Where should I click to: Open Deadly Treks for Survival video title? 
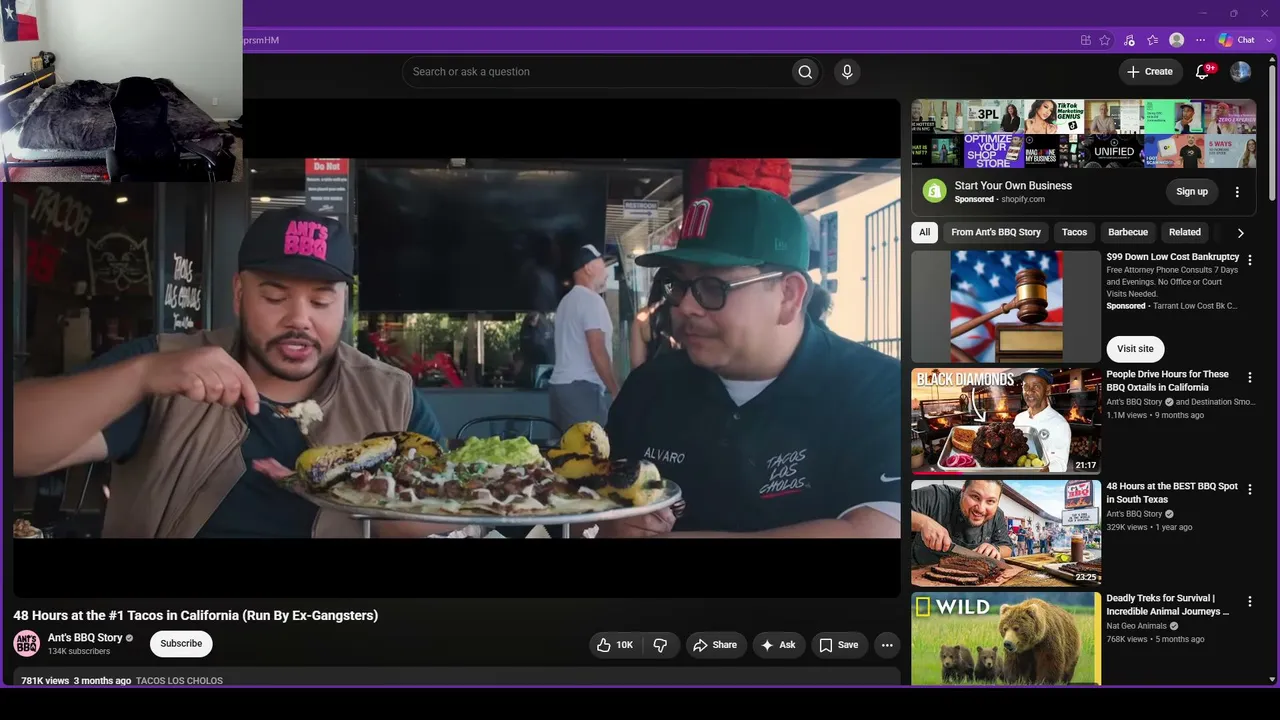click(1167, 605)
